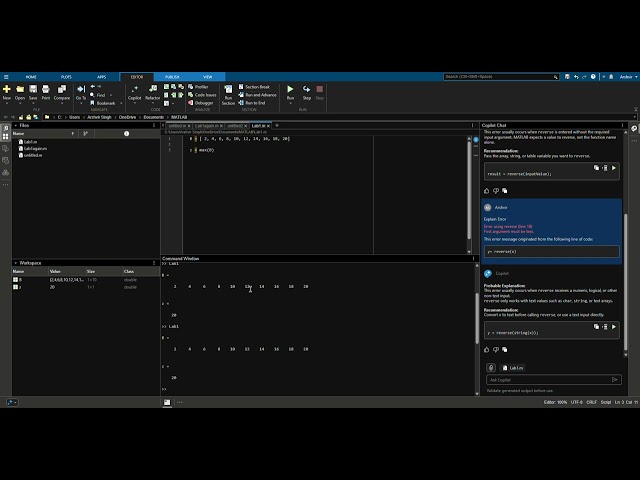Click the OneDrive folder in path bar
Image resolution: width=640 pixels, height=480 pixels.
tap(127, 117)
